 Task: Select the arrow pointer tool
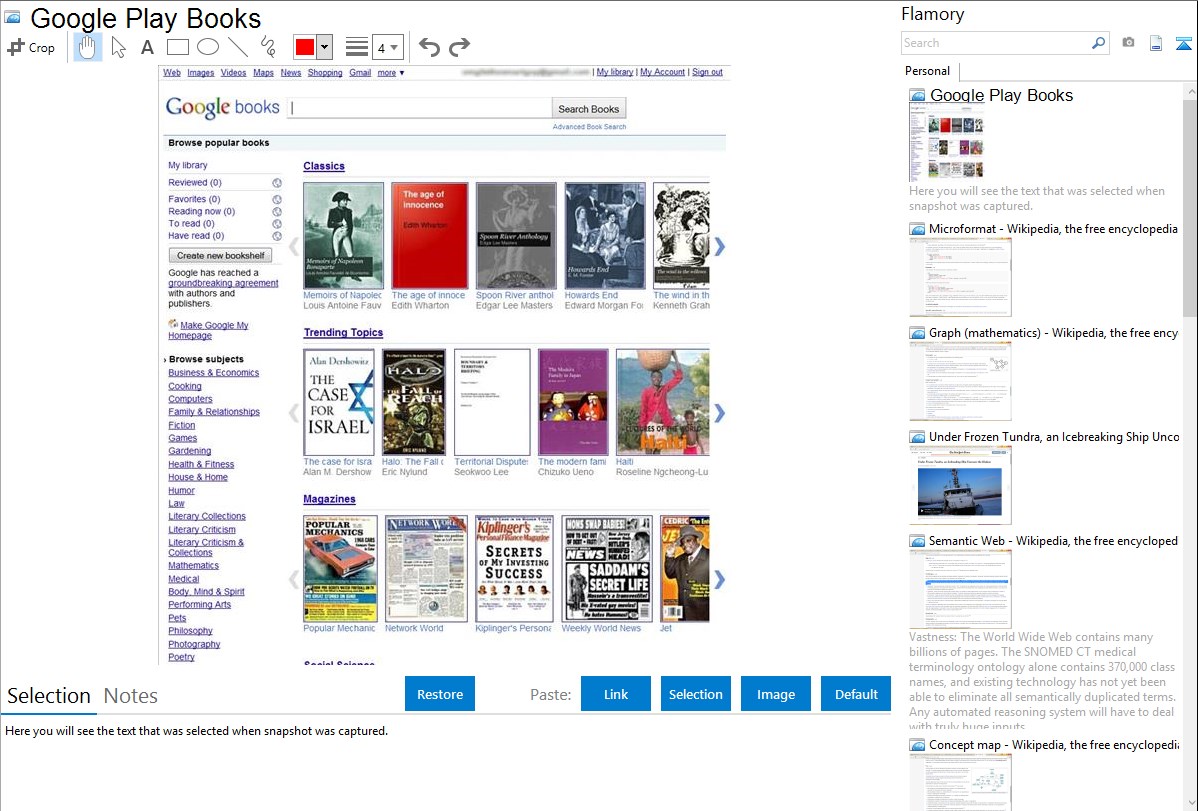(118, 47)
